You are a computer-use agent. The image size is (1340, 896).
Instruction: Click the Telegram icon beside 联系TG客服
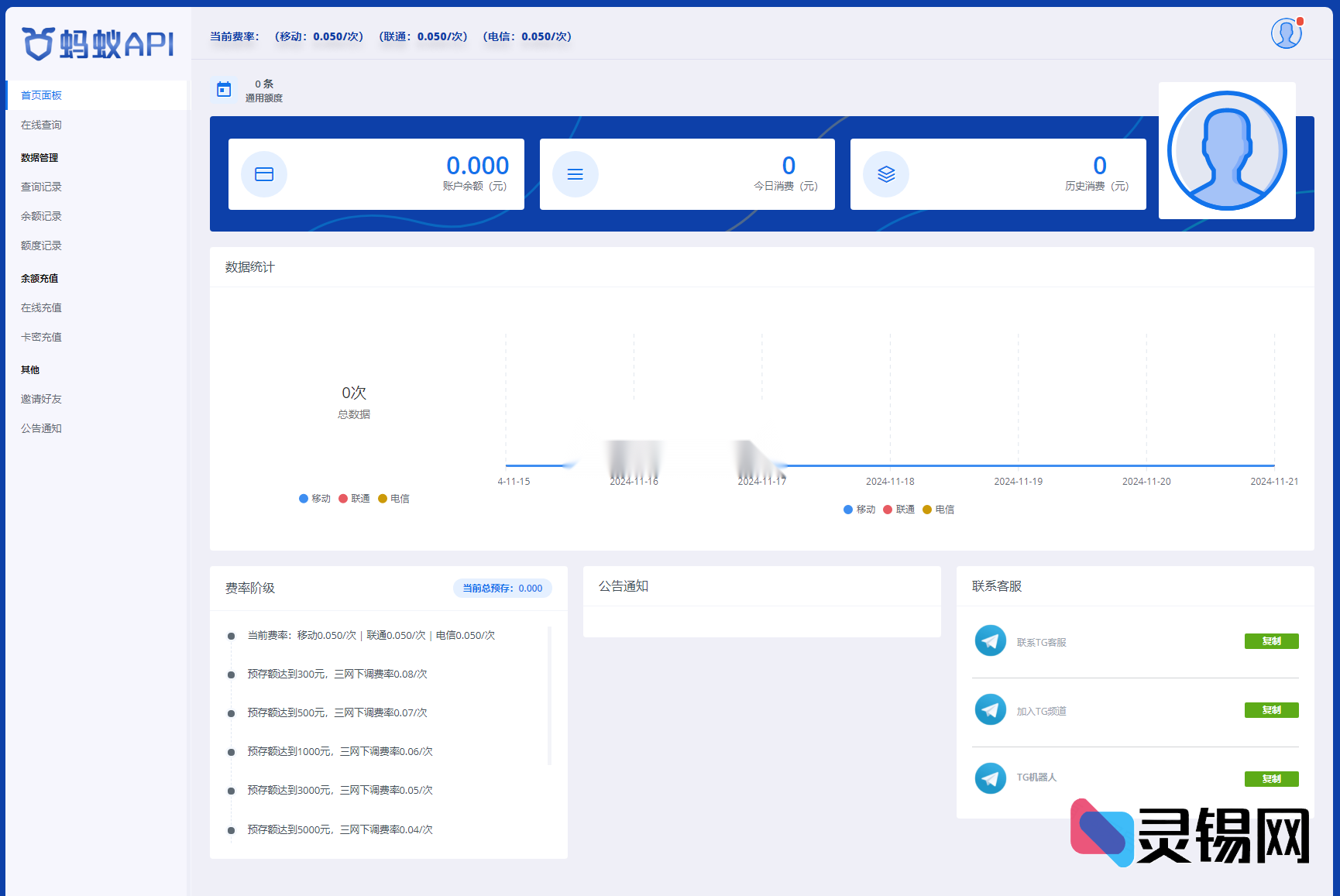pyautogui.click(x=991, y=640)
